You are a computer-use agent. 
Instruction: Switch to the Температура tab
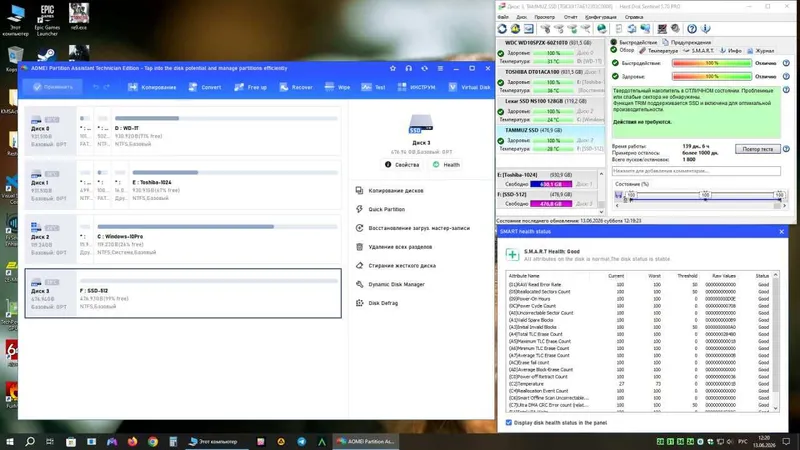tap(659, 51)
